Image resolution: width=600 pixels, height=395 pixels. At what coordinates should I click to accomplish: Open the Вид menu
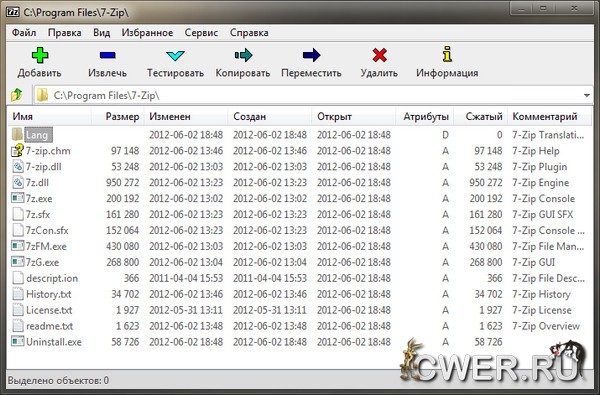point(101,33)
